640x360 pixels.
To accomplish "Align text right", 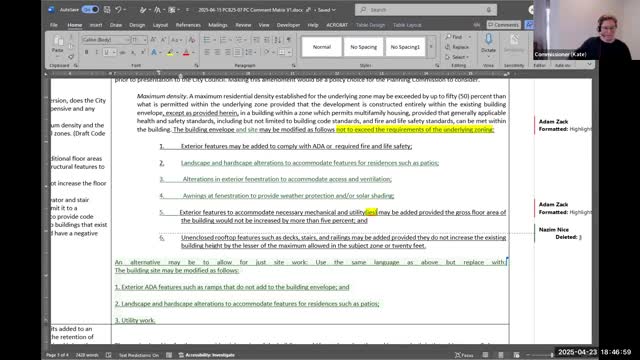I will 227,52.
